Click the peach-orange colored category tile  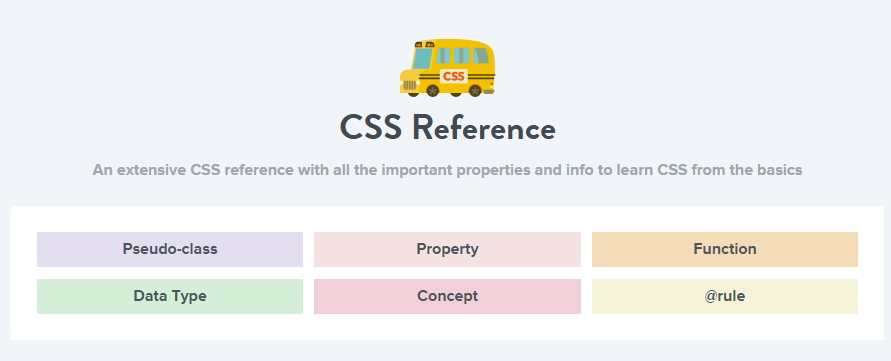pos(725,249)
